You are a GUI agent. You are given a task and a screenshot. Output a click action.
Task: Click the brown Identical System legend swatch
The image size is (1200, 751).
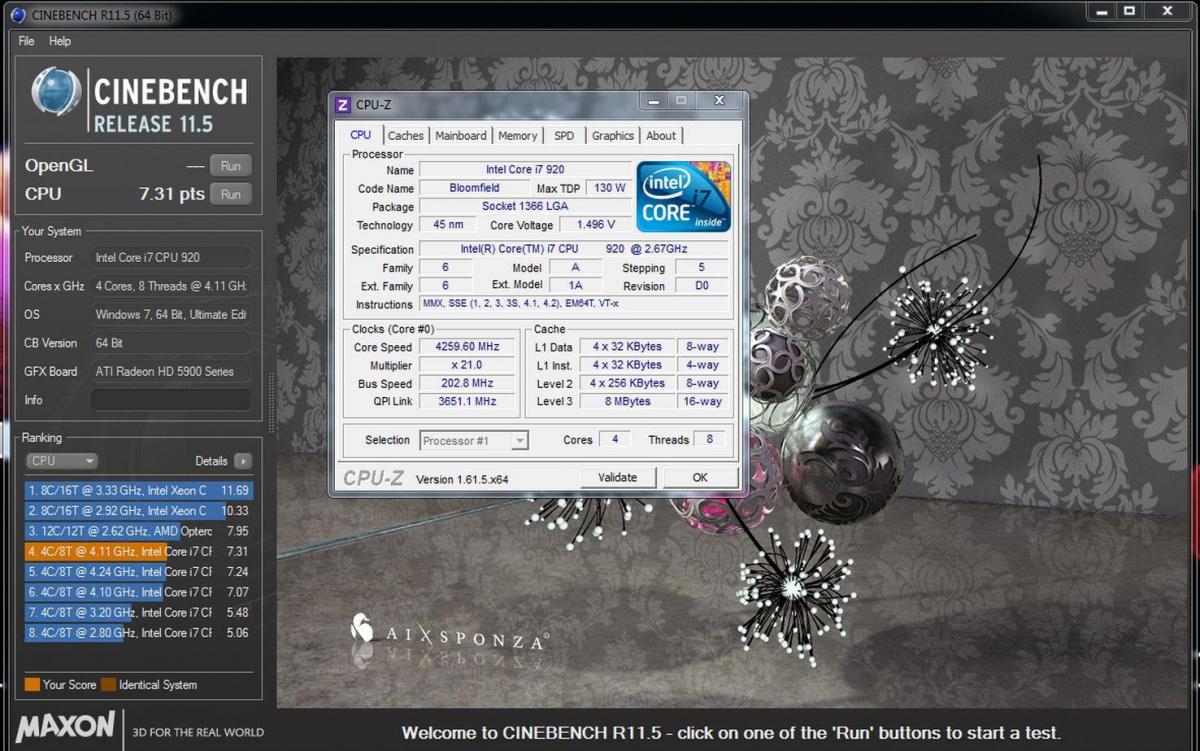pyautogui.click(x=108, y=685)
